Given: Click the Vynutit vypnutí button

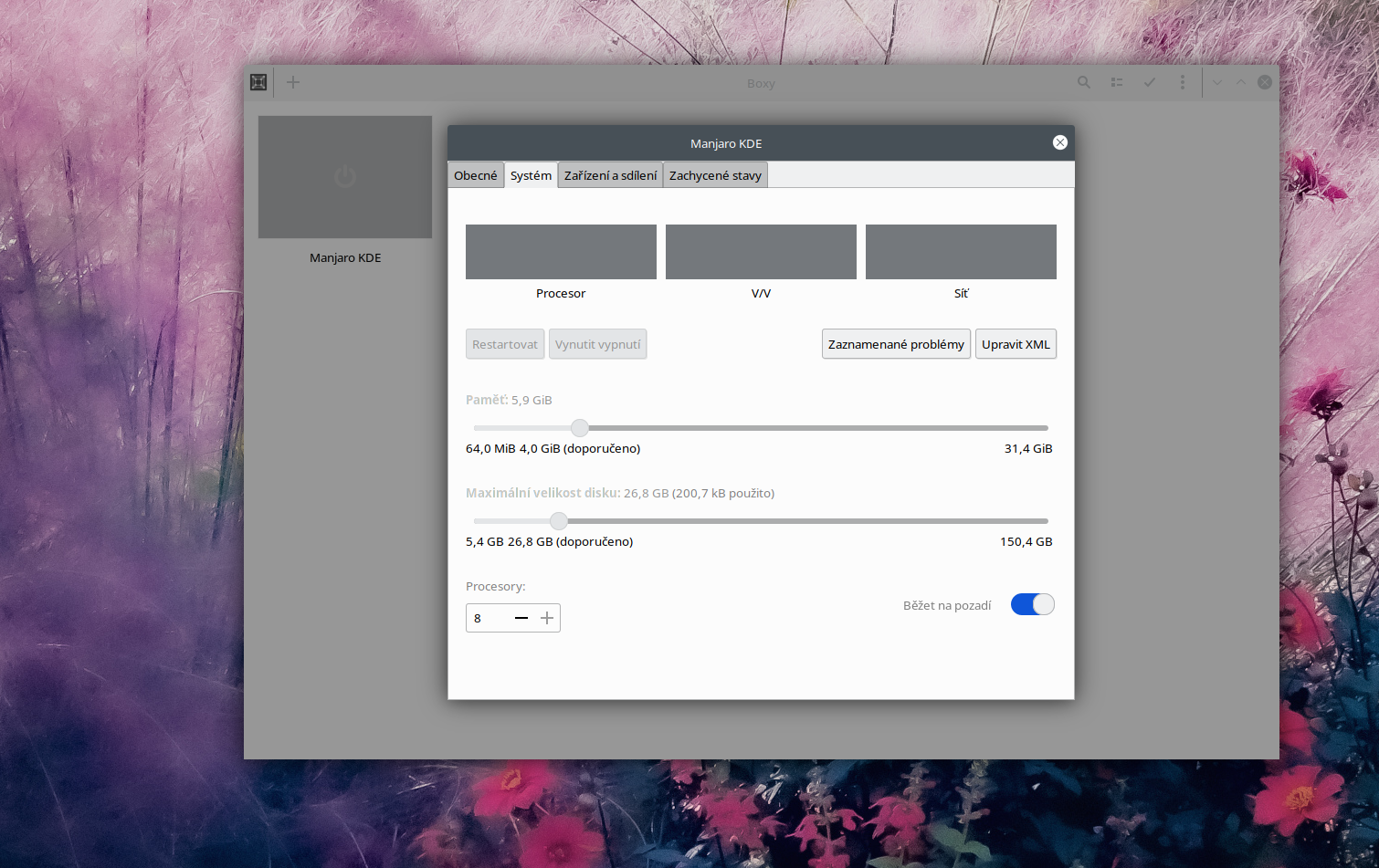Looking at the screenshot, I should click(x=598, y=344).
